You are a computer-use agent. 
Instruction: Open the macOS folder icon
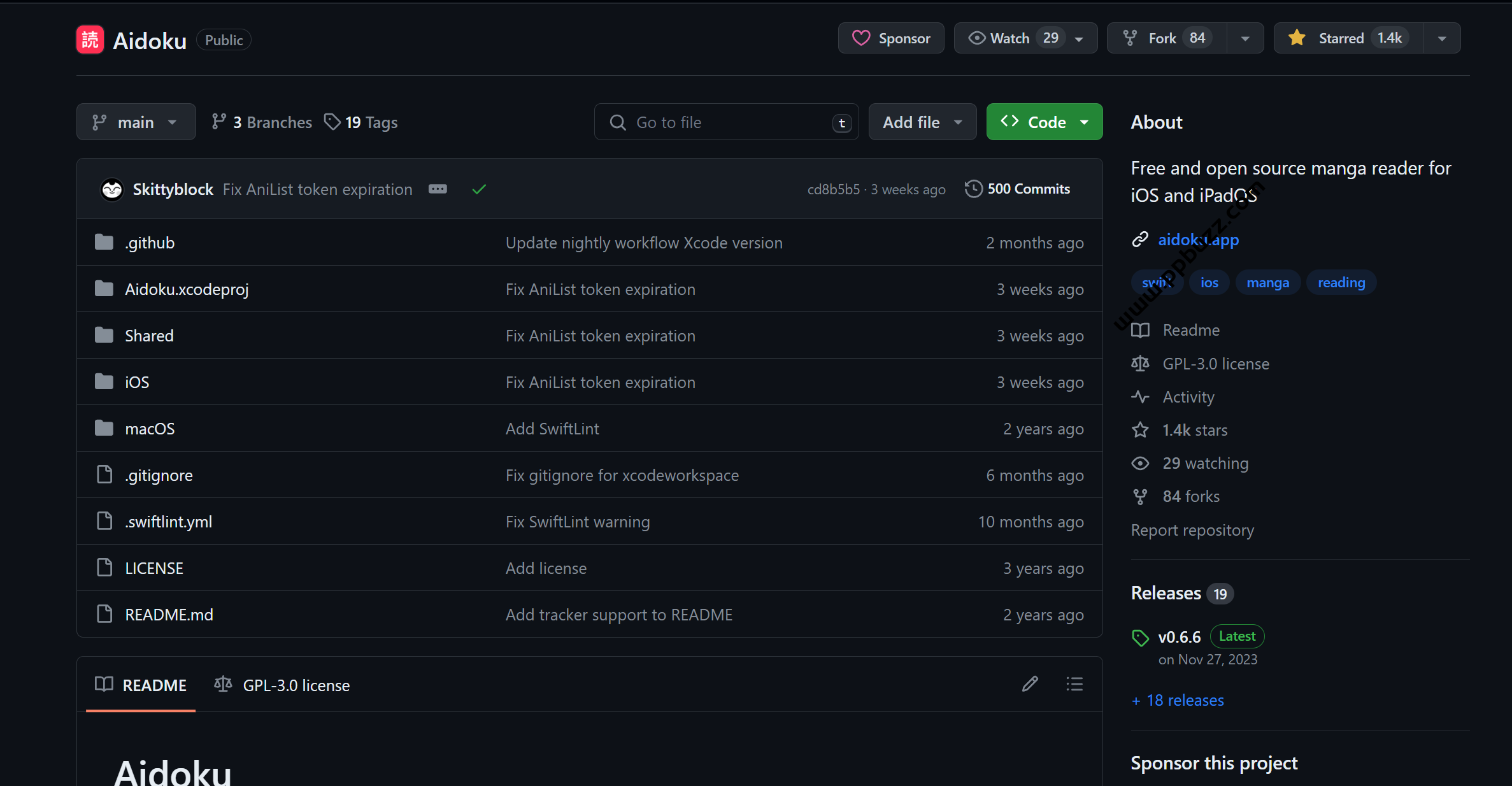coord(104,429)
